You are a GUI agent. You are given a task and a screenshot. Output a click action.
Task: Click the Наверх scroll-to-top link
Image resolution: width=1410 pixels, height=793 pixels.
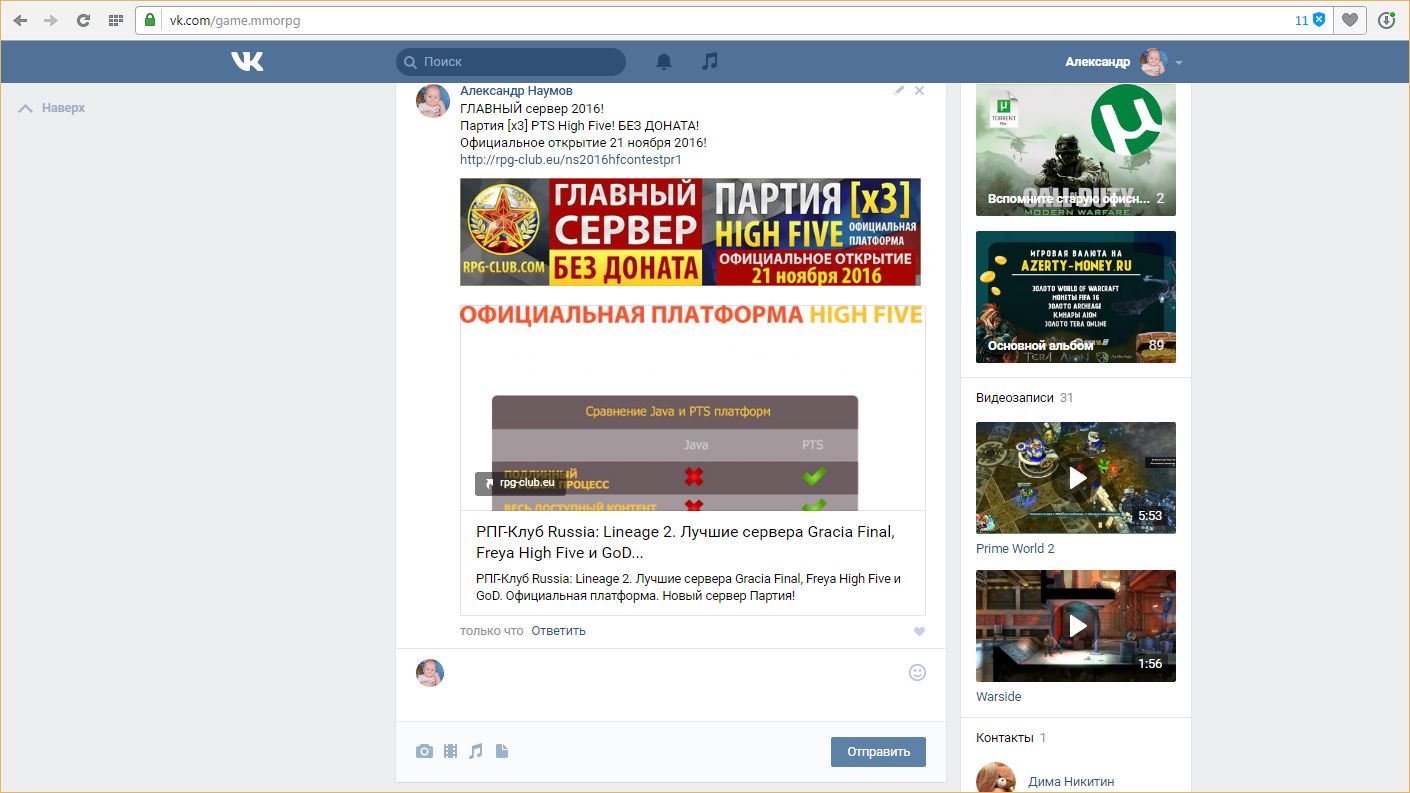coord(52,108)
